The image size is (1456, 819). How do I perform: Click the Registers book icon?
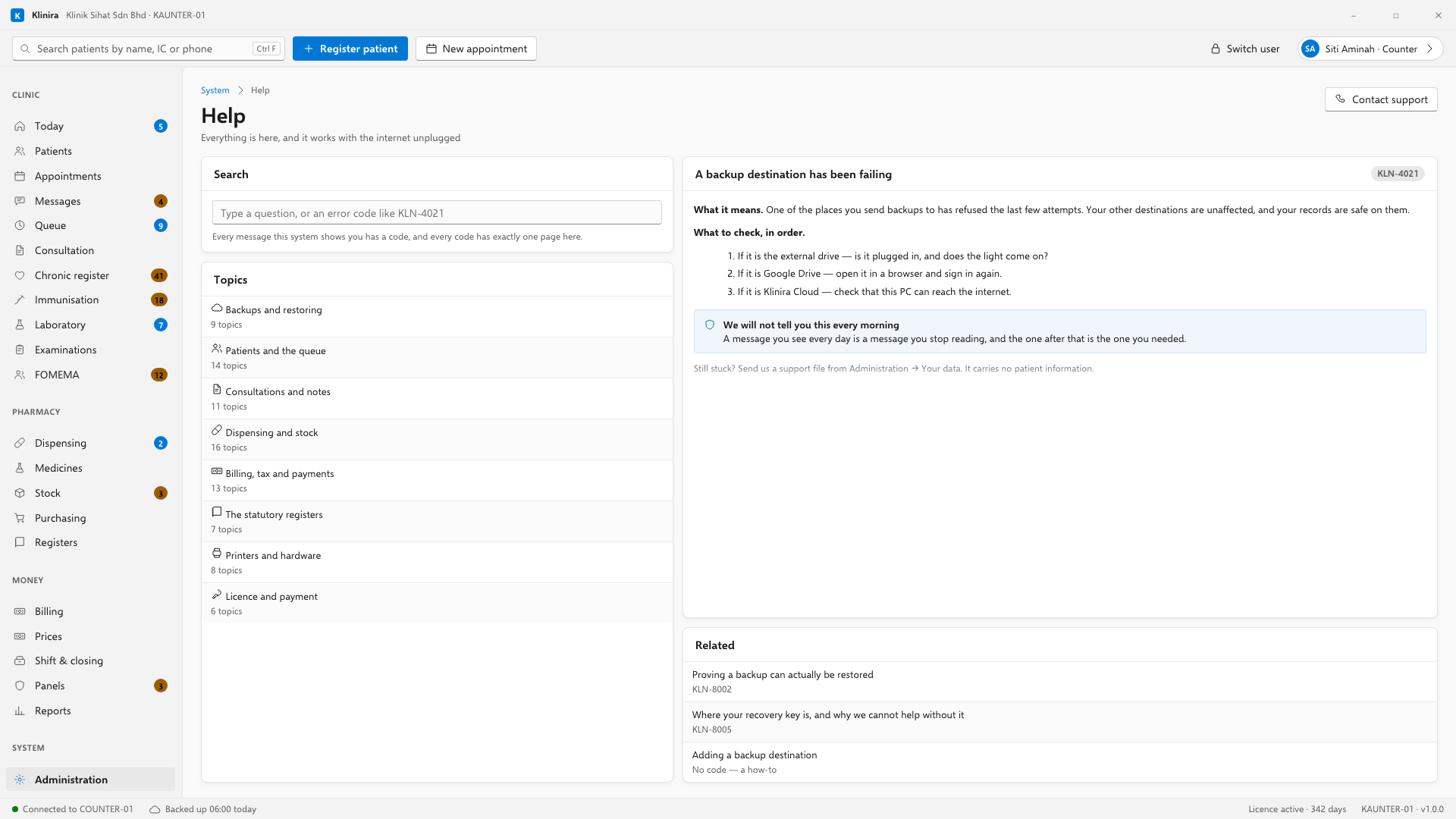(20, 542)
